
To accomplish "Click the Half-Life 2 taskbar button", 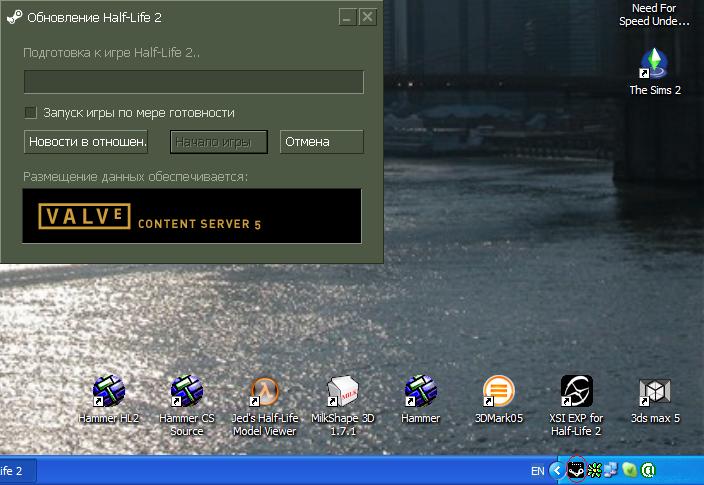I will [x=18, y=471].
